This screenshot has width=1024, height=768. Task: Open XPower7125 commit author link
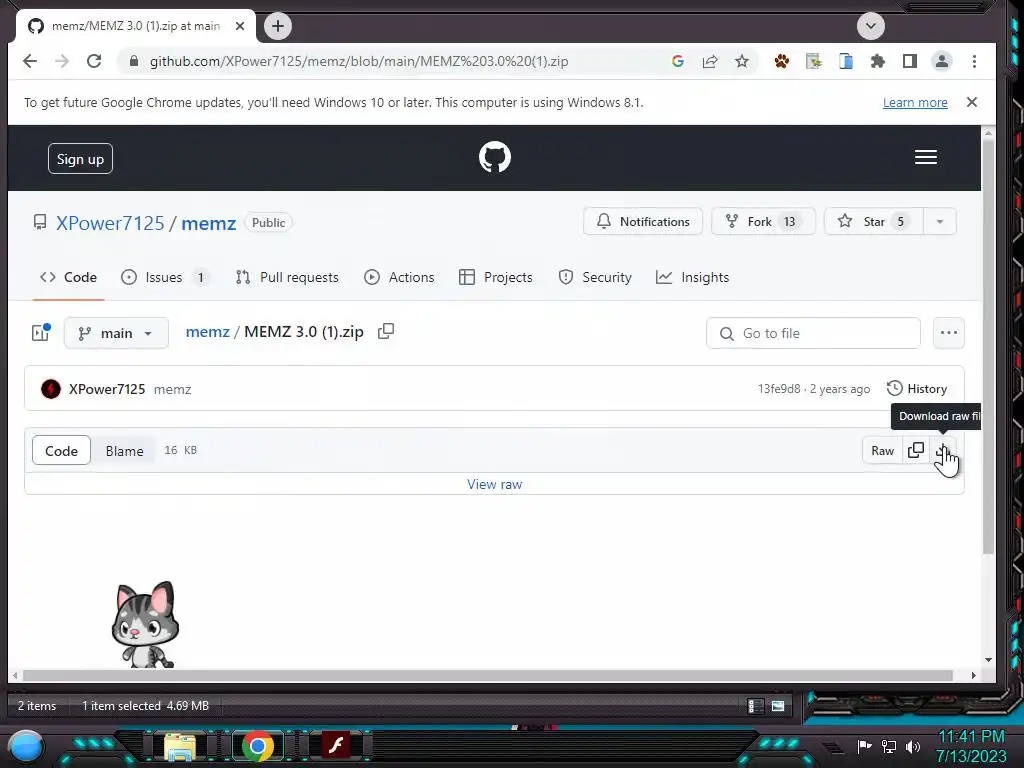[107, 389]
